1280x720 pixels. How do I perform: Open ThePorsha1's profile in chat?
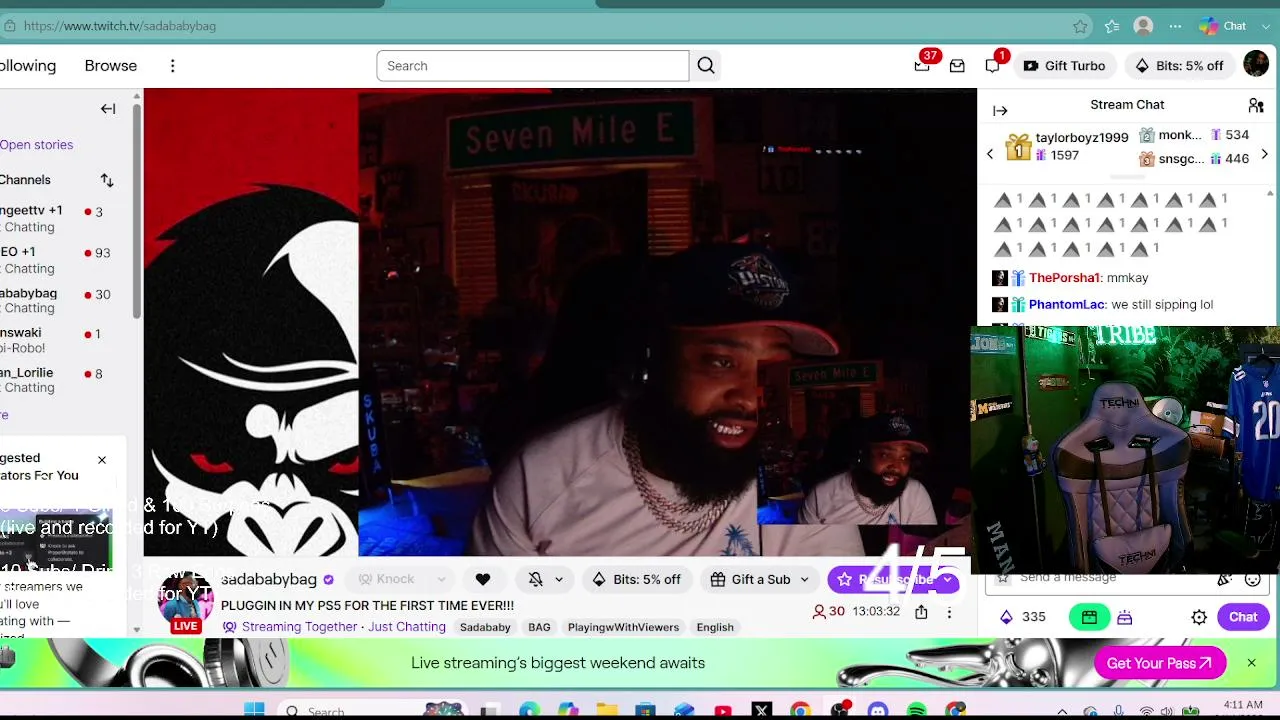1064,278
